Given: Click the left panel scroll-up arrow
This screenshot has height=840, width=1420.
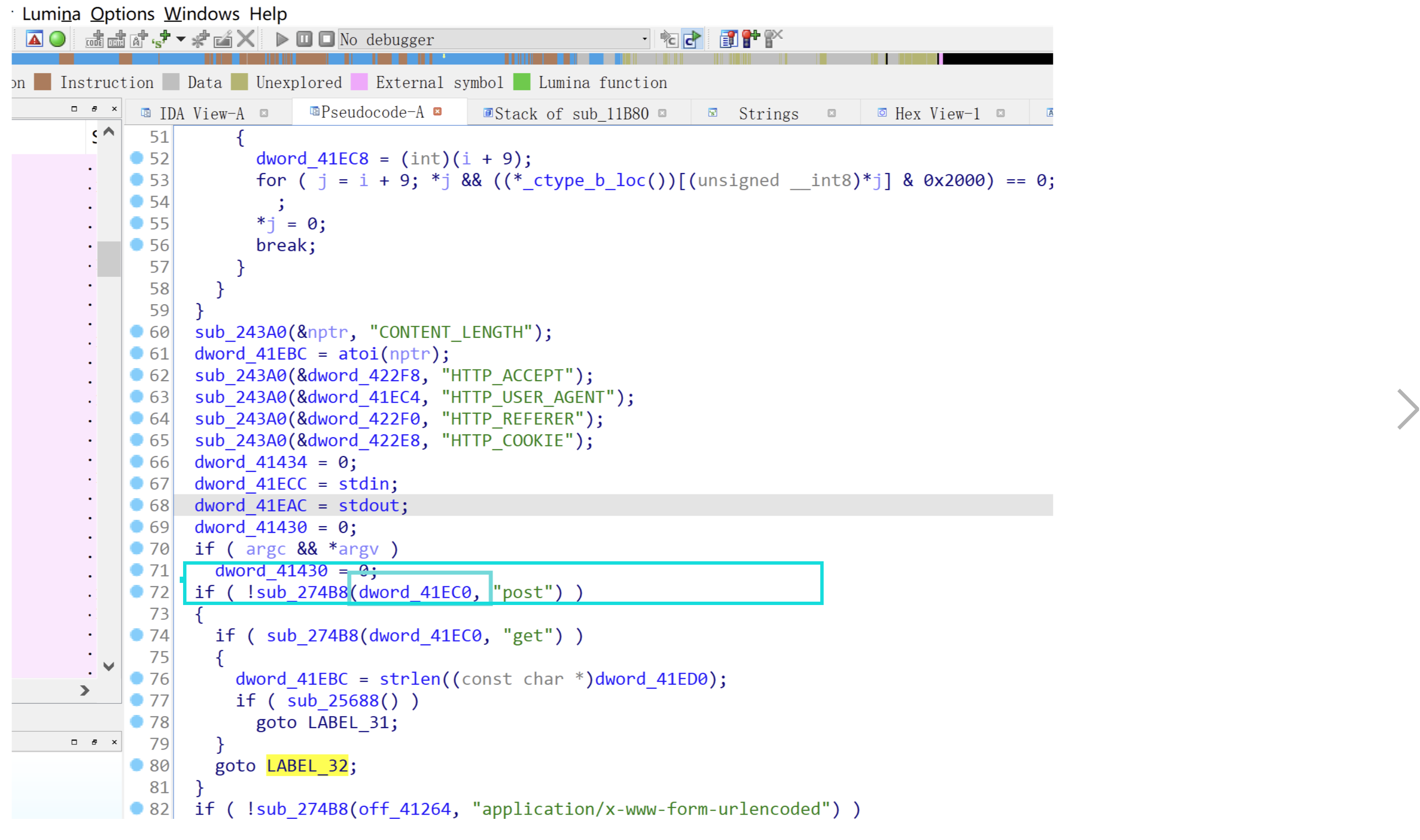Looking at the screenshot, I should click(109, 131).
